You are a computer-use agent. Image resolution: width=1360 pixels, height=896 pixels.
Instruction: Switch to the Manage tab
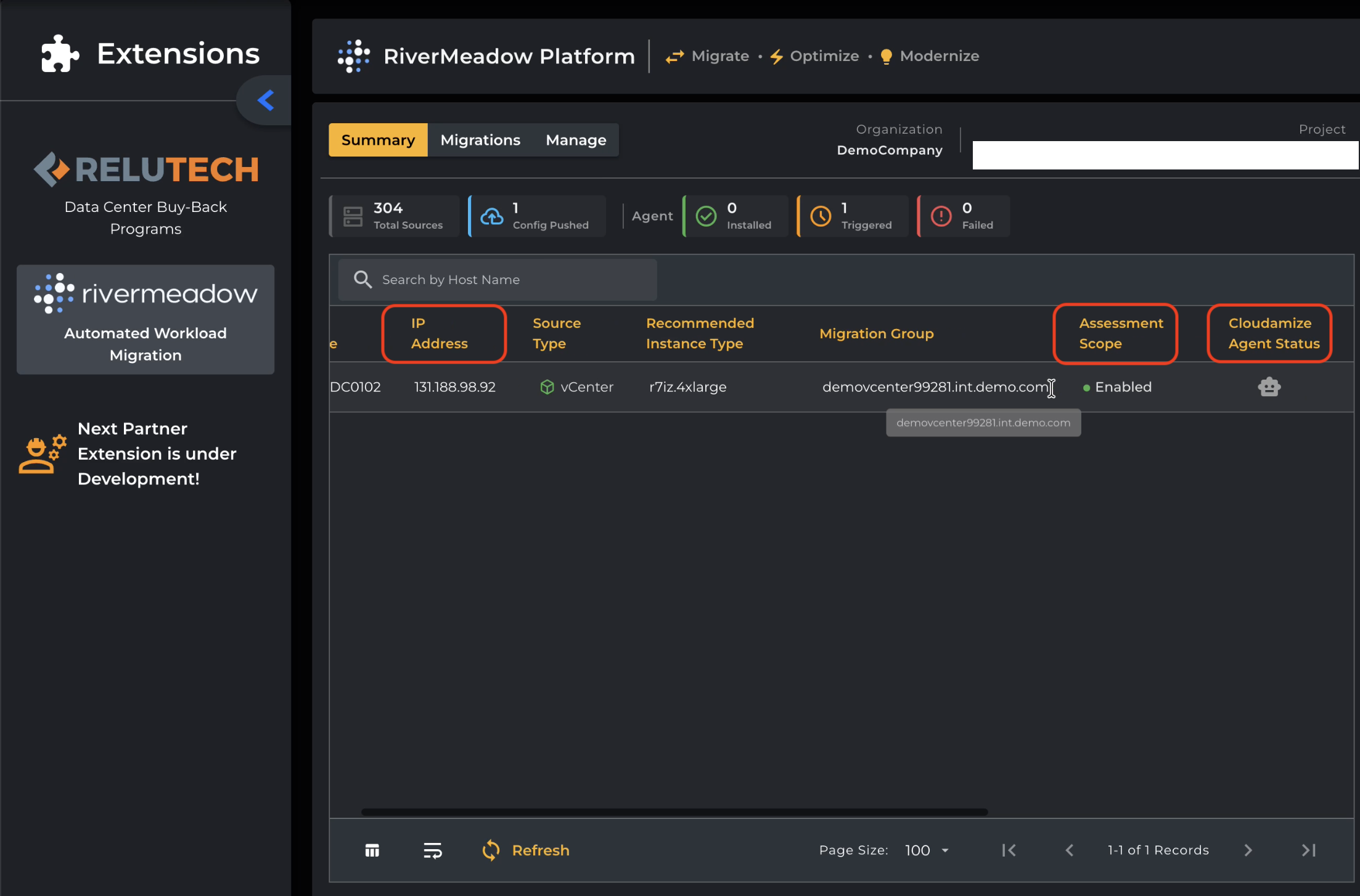[576, 140]
